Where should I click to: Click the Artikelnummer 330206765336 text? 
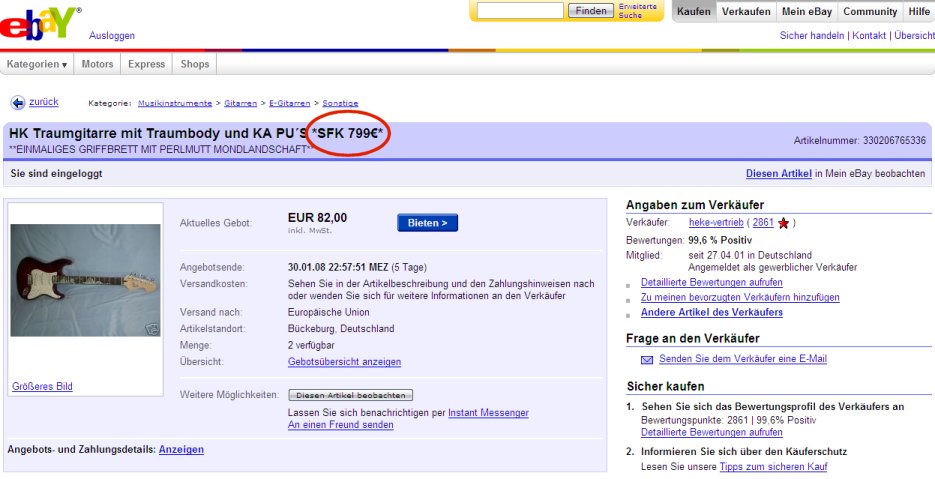(x=859, y=141)
